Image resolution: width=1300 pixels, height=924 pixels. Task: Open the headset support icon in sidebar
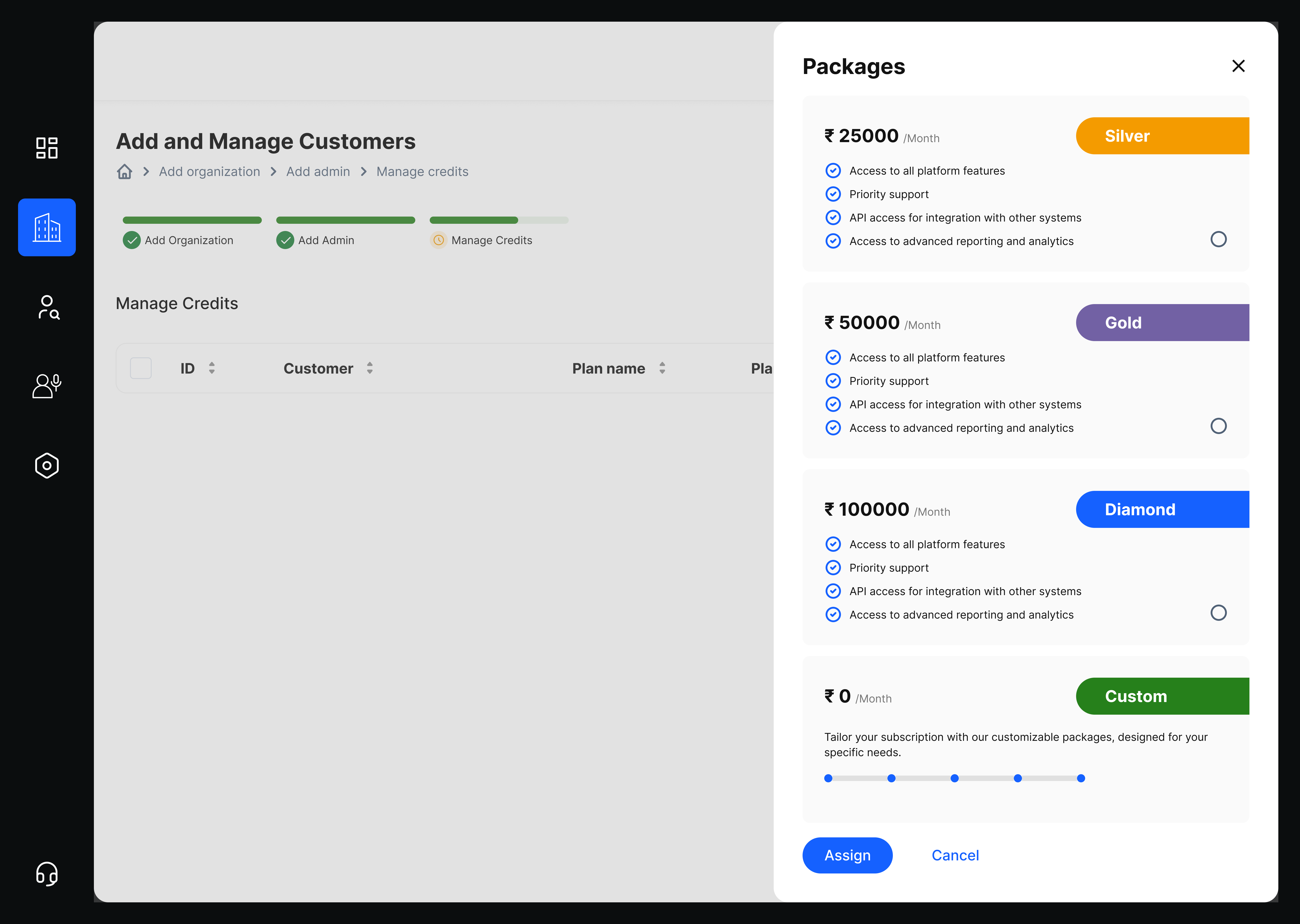(47, 873)
